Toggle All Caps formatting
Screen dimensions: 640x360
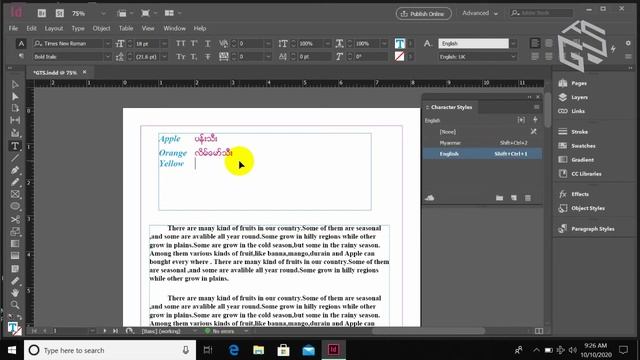pyautogui.click(x=181, y=43)
